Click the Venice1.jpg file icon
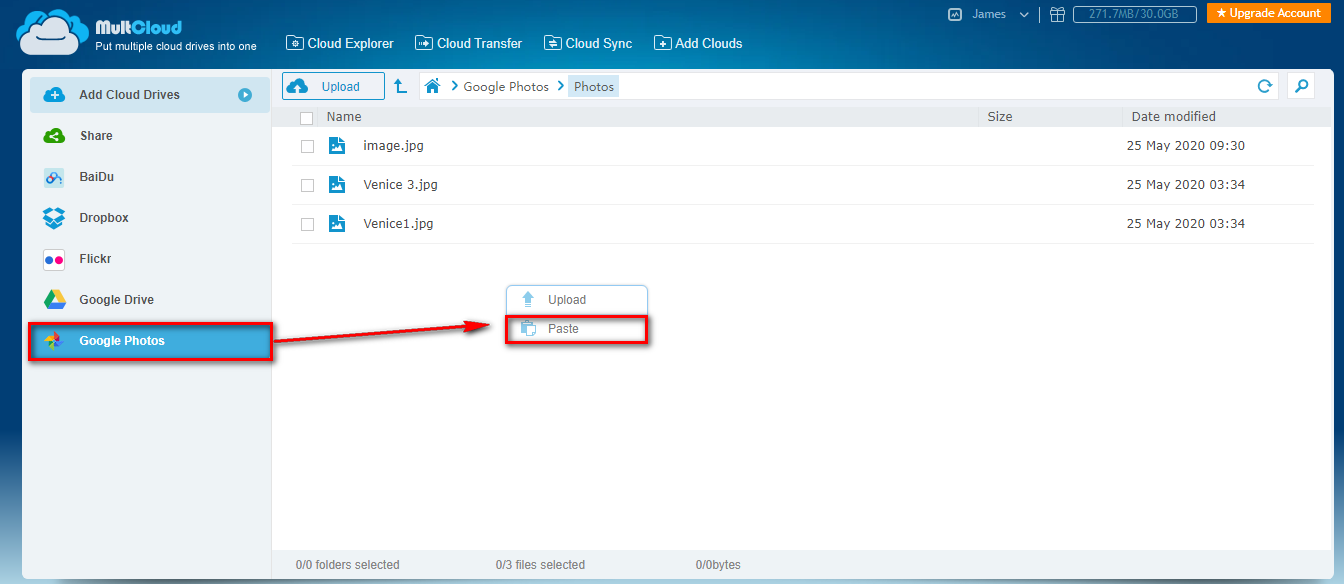Screen dimensions: 1344x584 [337, 224]
